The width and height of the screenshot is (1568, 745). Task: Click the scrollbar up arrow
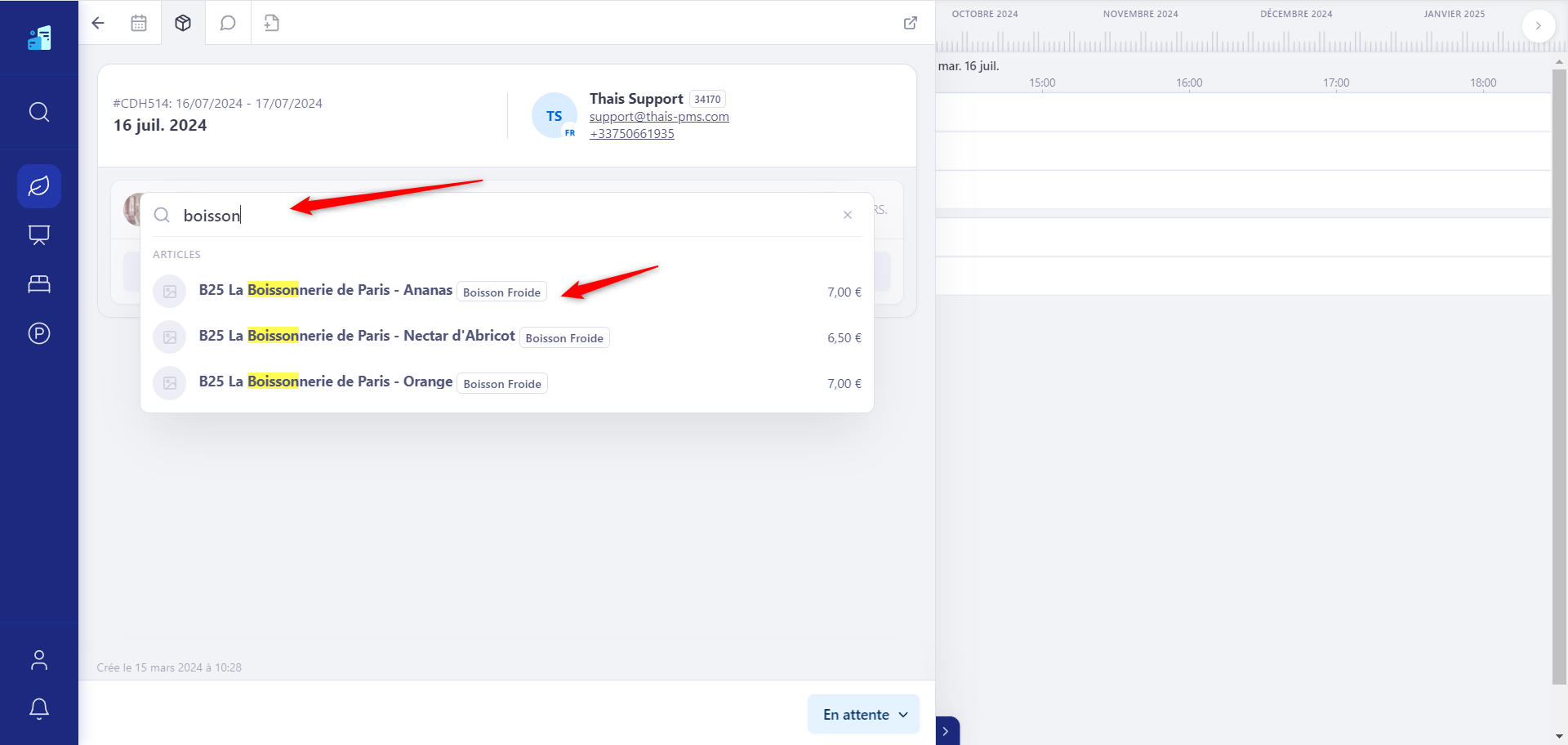tap(1560, 62)
